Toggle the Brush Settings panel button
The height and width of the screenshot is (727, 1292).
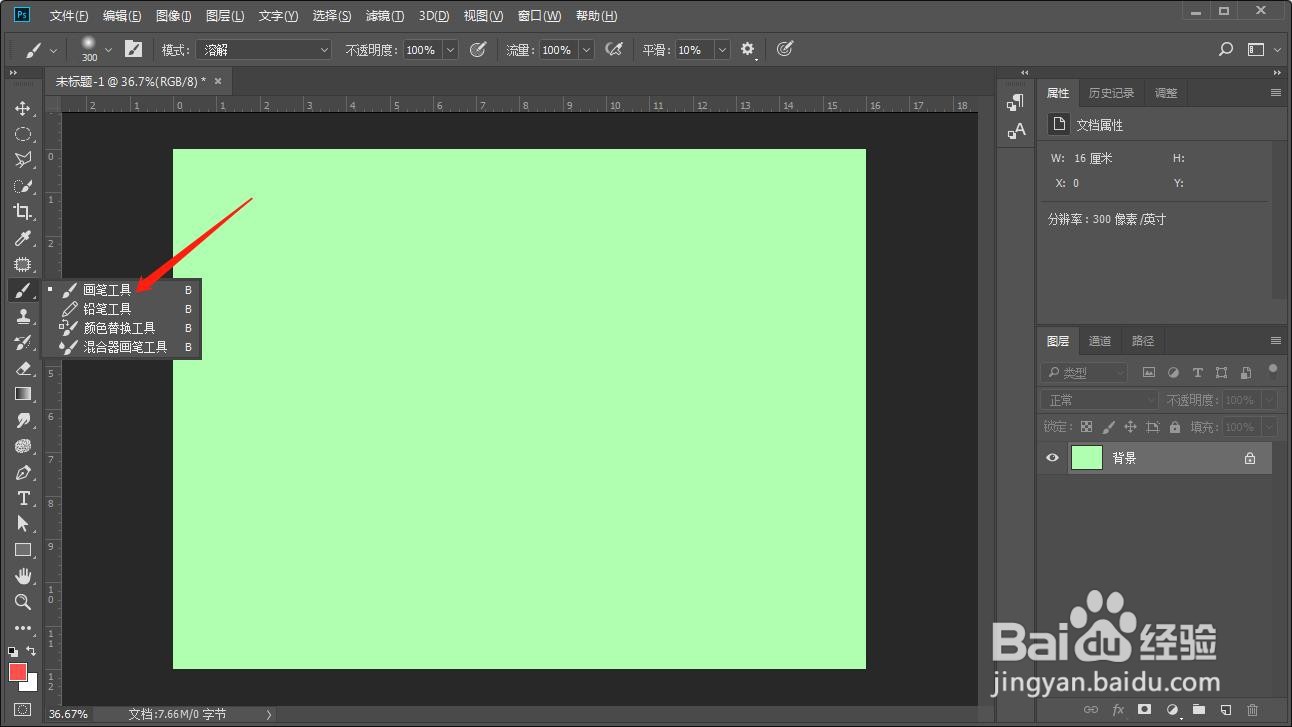(x=133, y=49)
